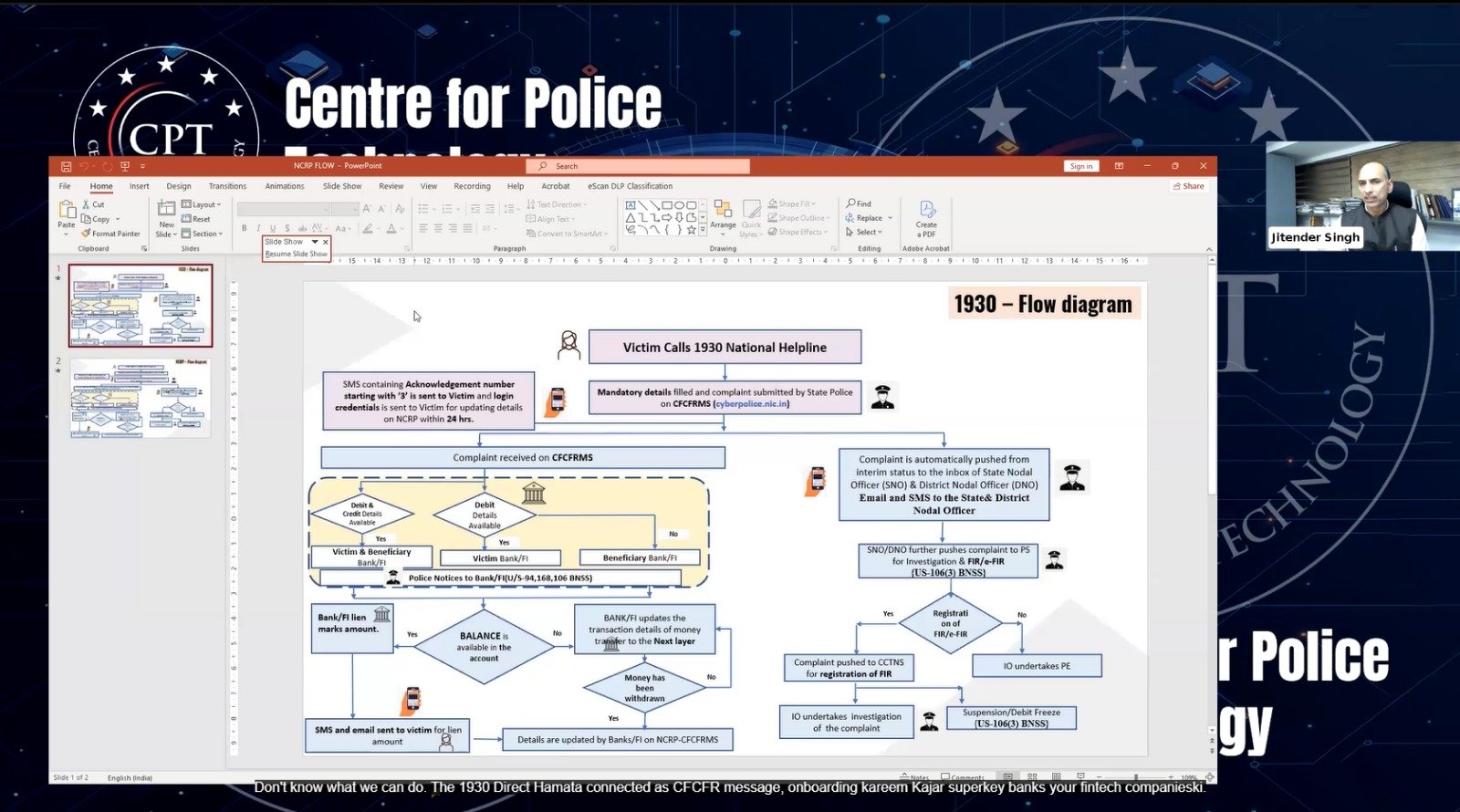The image size is (1460, 812).
Task: Start presentation from beginning via quick access icon
Action: pyautogui.click(x=125, y=166)
